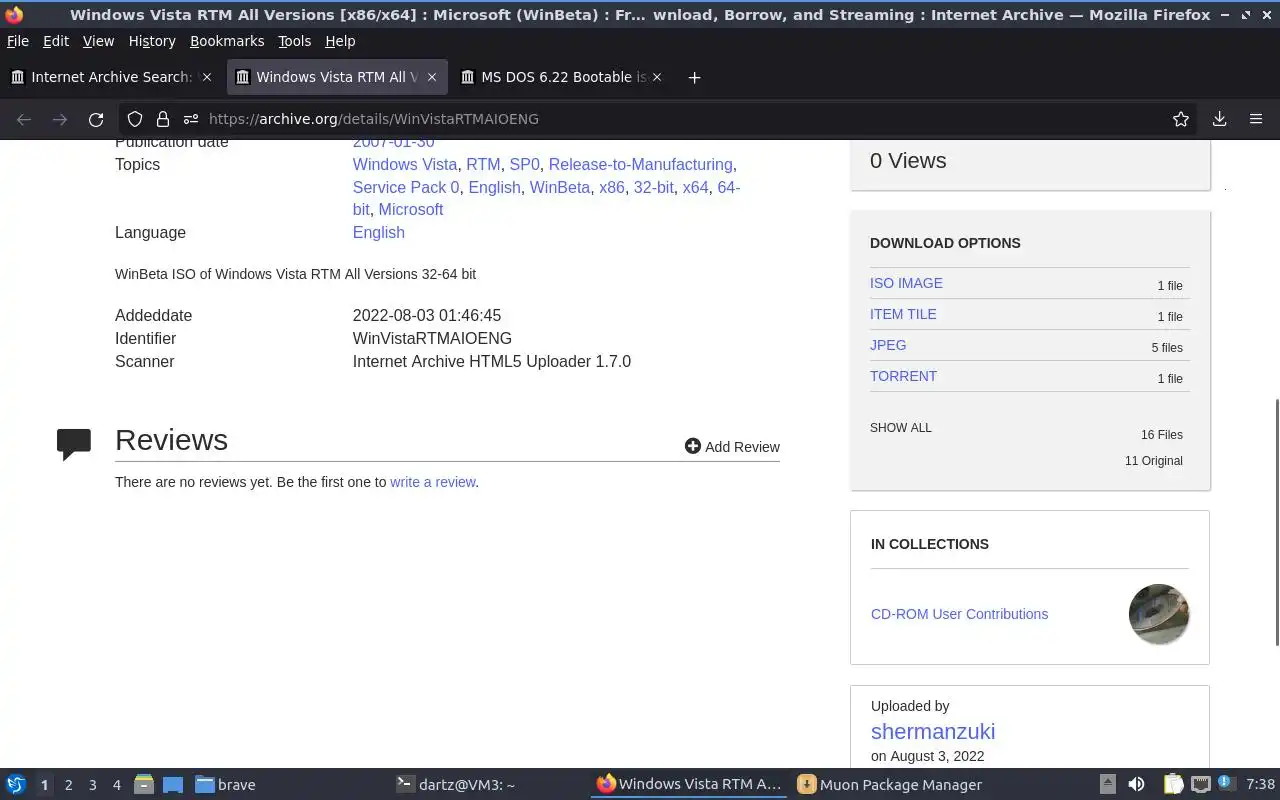
Task: Reload the current page
Action: [x=96, y=119]
